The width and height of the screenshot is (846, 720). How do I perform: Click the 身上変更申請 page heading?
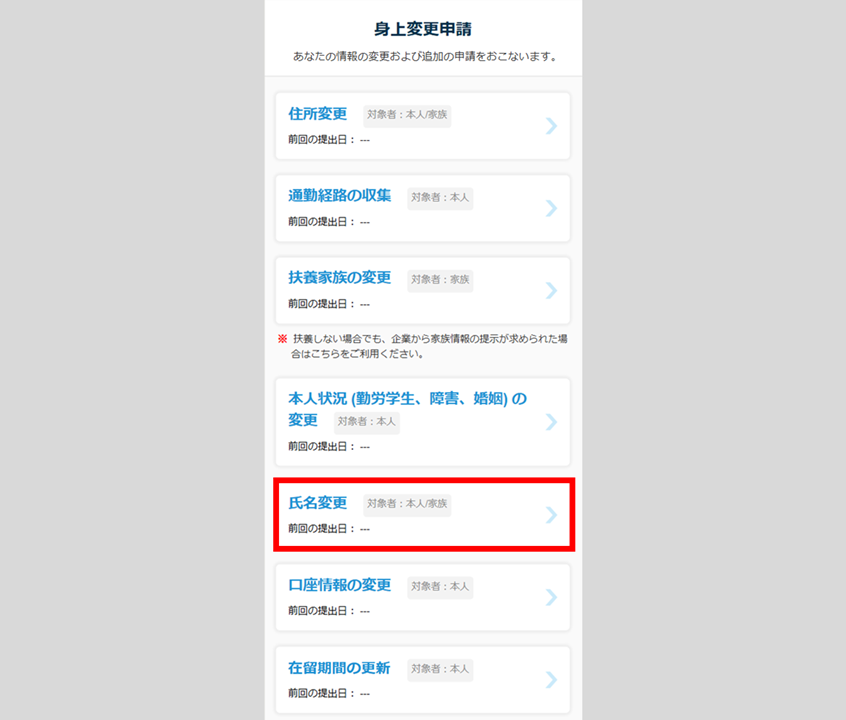423,29
